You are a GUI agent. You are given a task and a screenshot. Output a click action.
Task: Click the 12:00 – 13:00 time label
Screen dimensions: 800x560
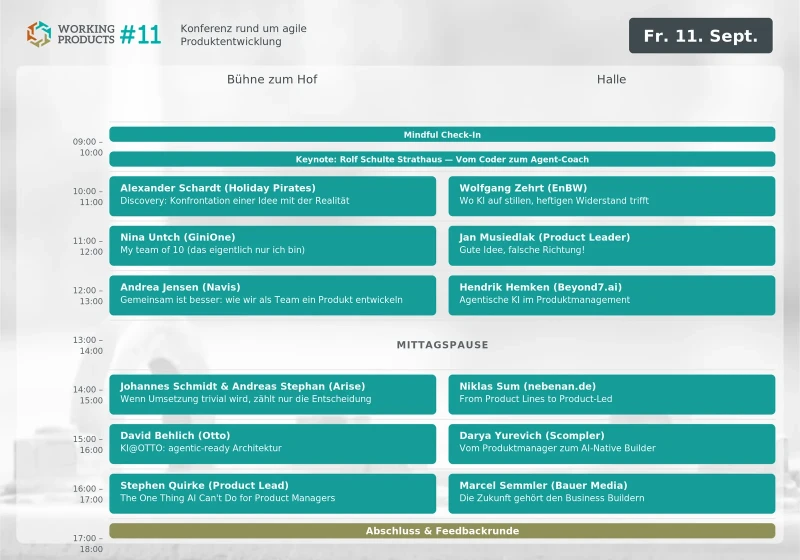pyautogui.click(x=88, y=295)
